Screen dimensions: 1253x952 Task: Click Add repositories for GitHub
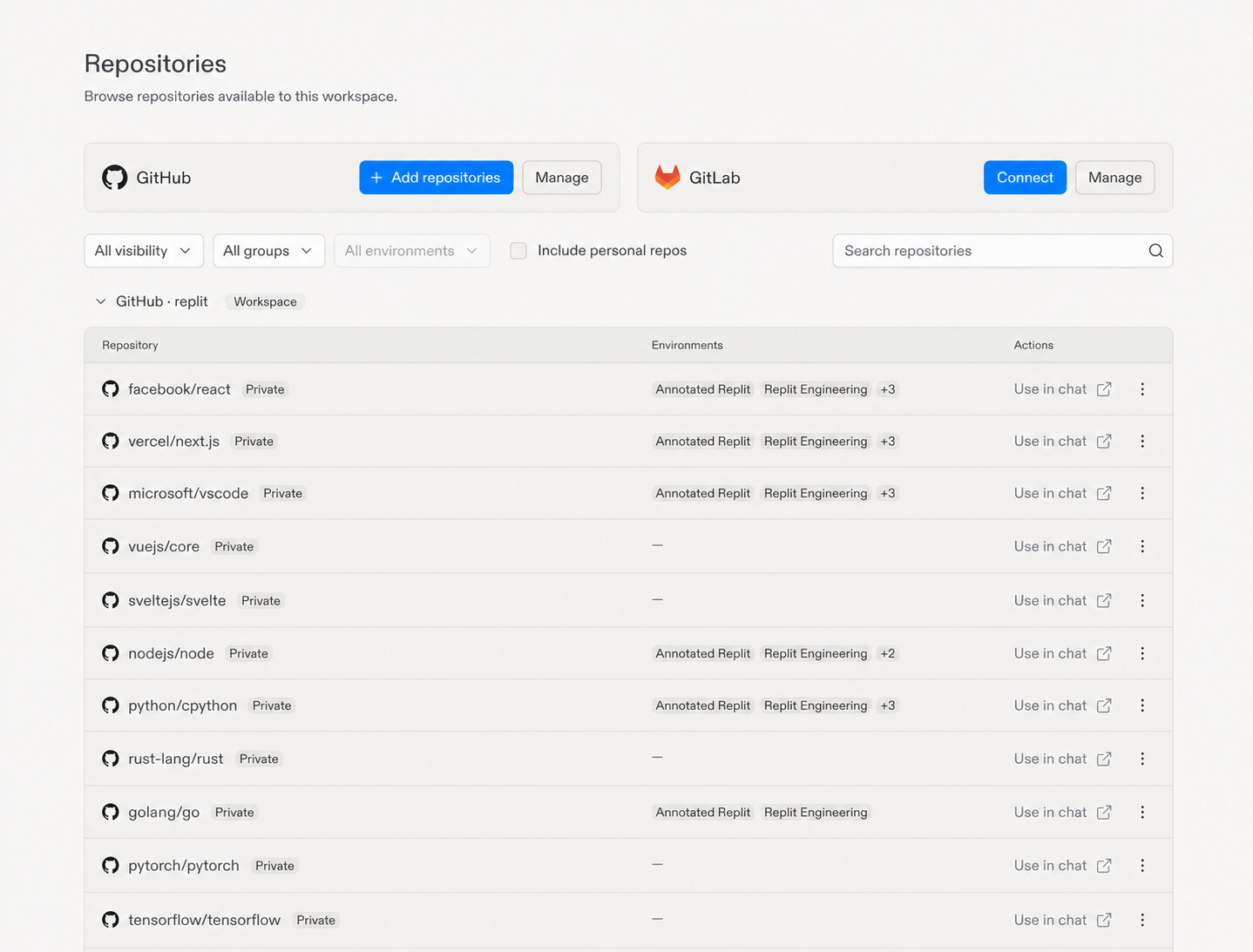click(437, 178)
